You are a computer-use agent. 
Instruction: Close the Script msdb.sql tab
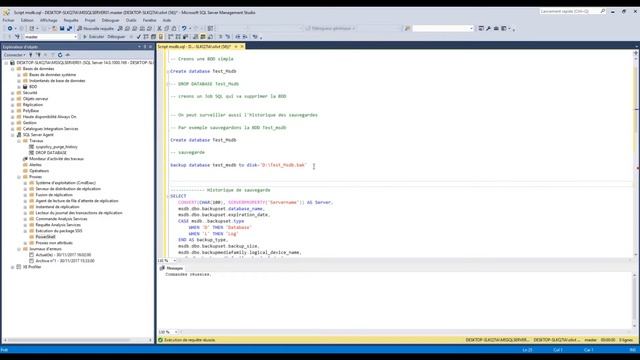tap(242, 47)
